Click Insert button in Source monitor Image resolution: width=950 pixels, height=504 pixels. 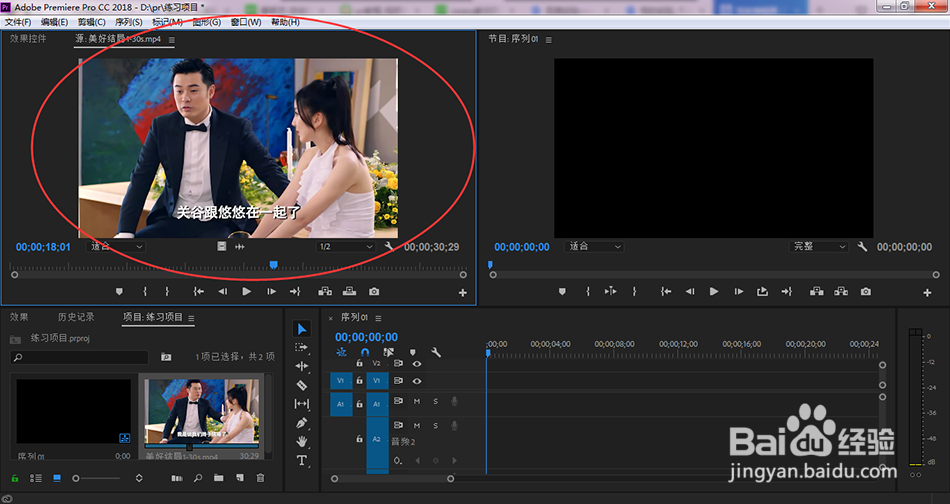tap(325, 291)
